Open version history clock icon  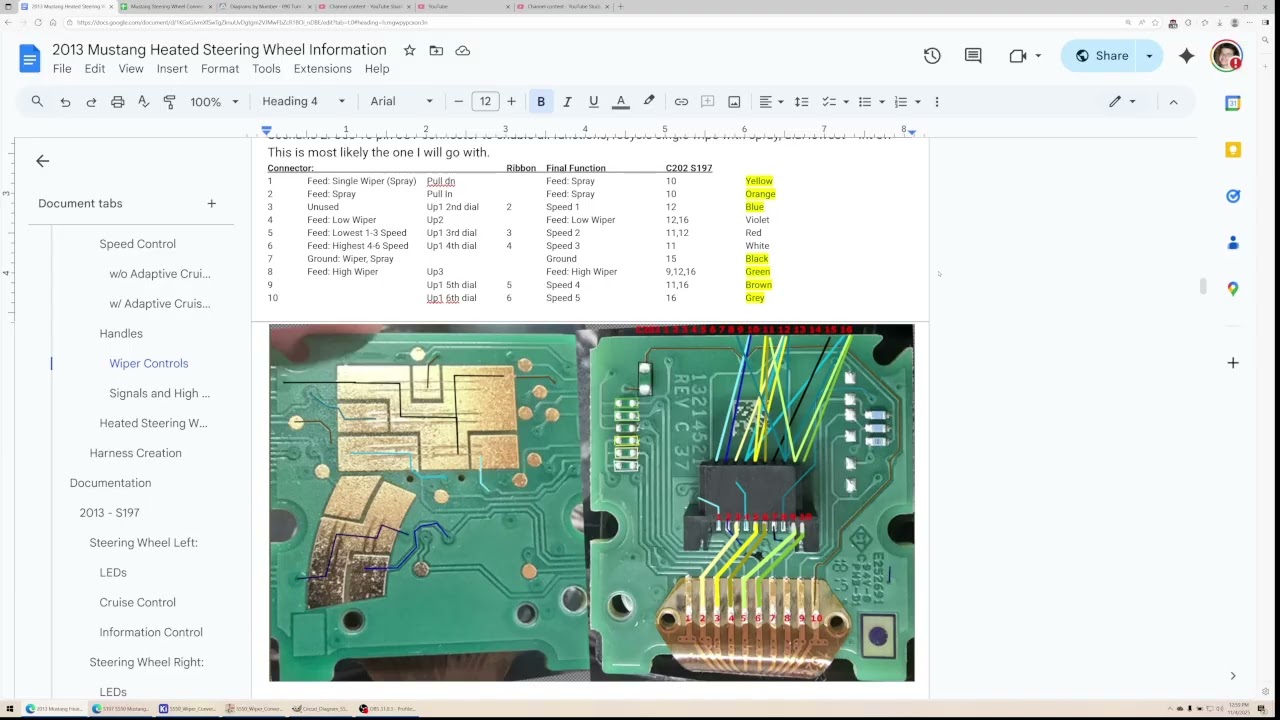tap(932, 56)
